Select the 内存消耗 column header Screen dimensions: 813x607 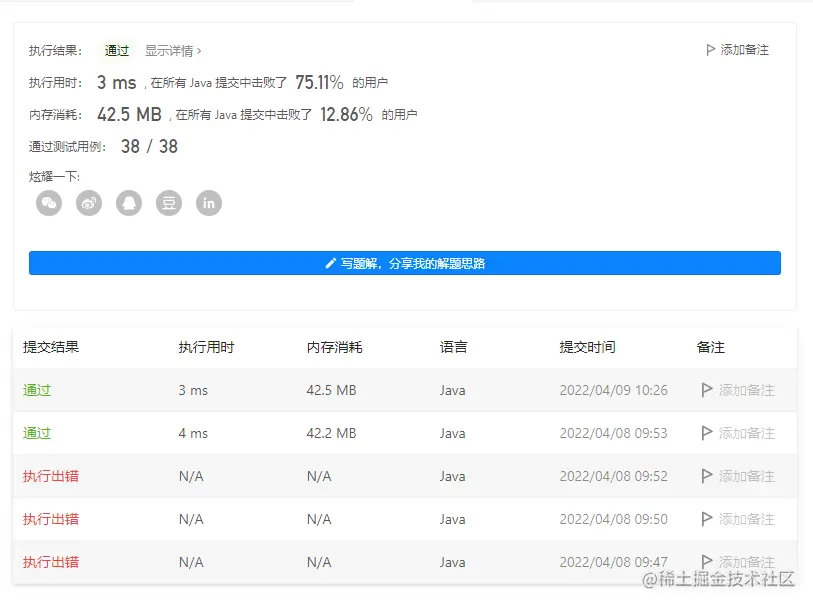(334, 347)
